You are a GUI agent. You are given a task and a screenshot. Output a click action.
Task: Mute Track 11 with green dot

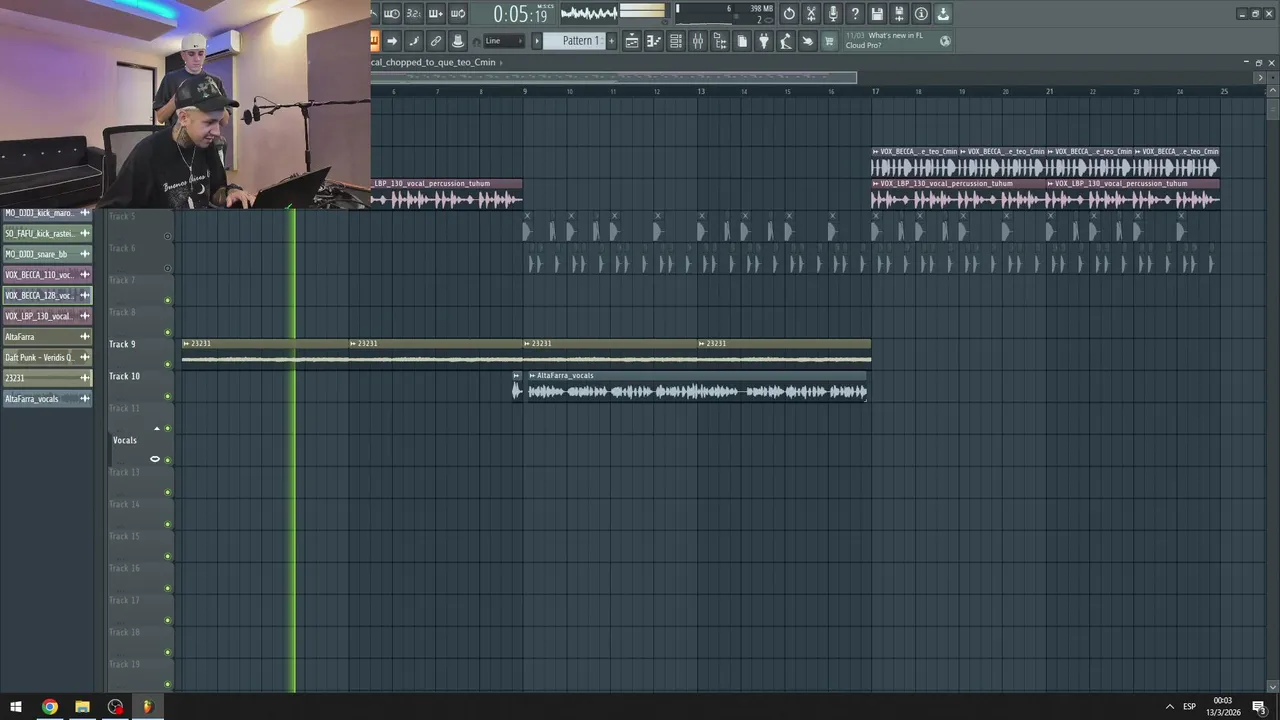[x=167, y=428]
